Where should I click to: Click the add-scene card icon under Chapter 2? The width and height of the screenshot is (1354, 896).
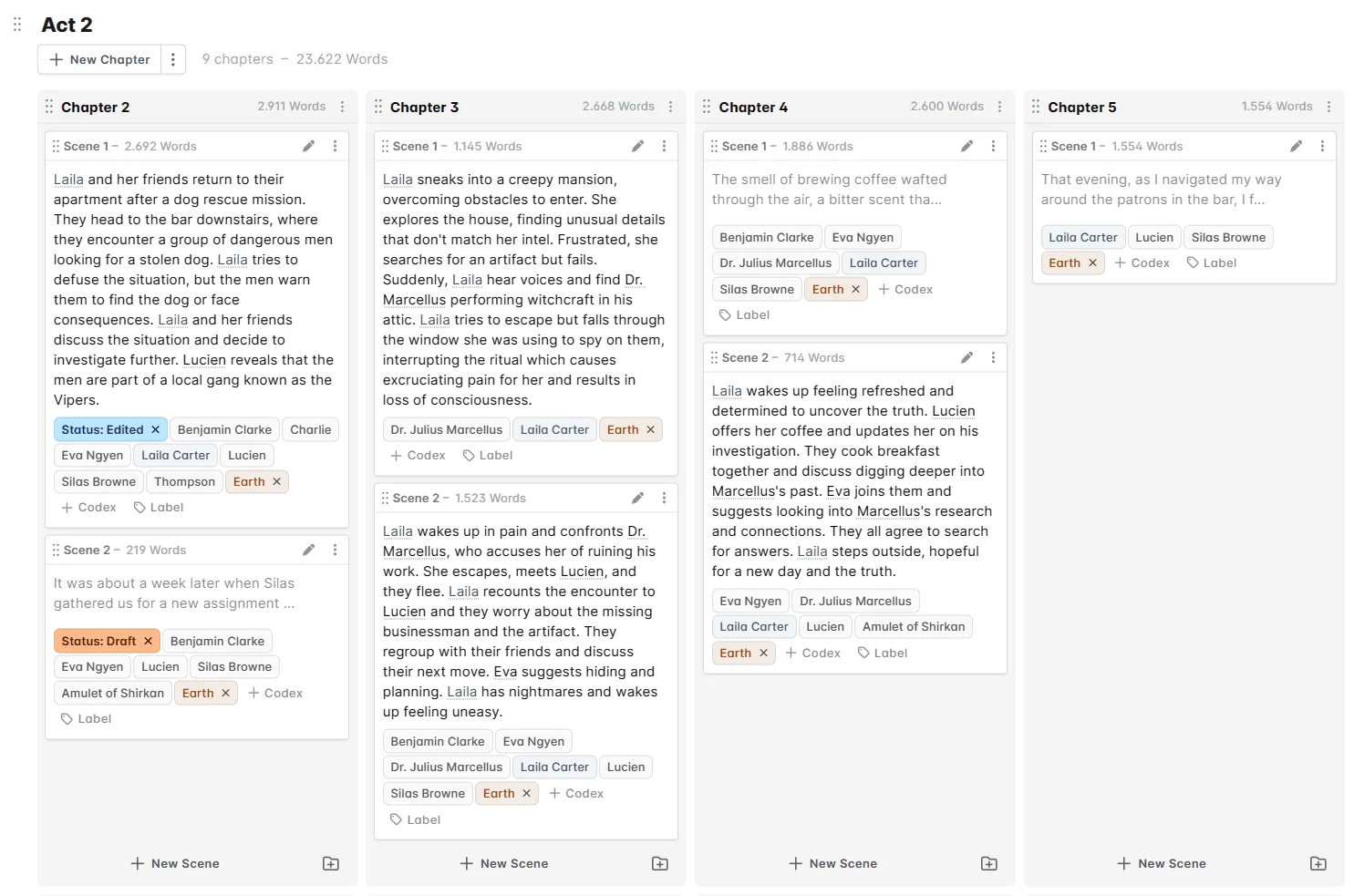pos(331,863)
